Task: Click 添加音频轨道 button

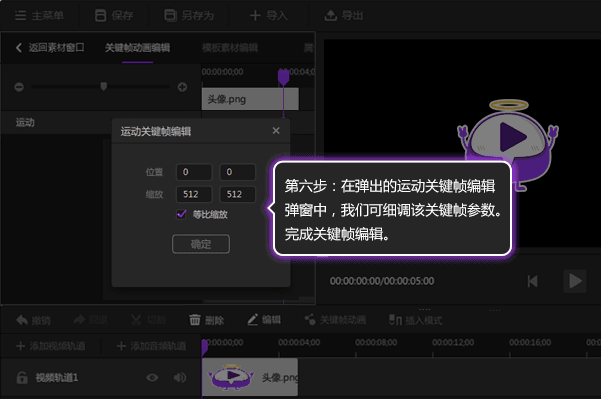Action: [151, 346]
